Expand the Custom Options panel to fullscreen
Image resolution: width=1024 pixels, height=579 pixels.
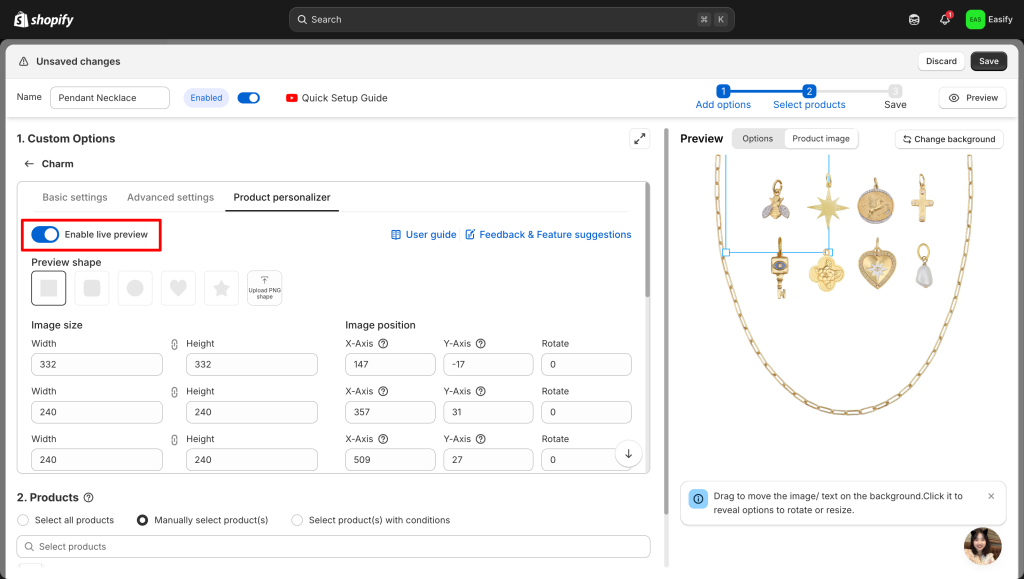639,139
